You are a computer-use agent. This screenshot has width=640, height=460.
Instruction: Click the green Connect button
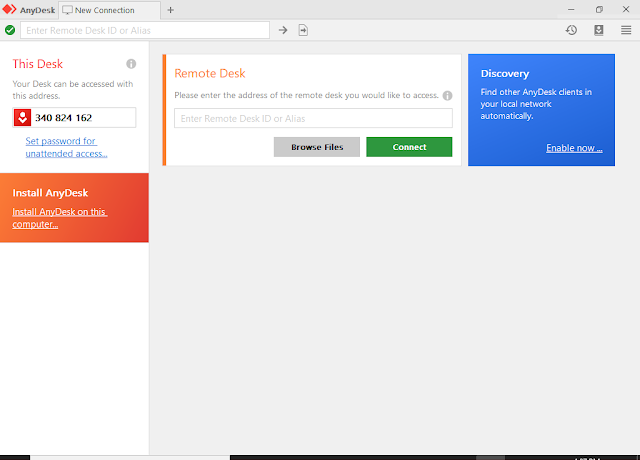409,147
